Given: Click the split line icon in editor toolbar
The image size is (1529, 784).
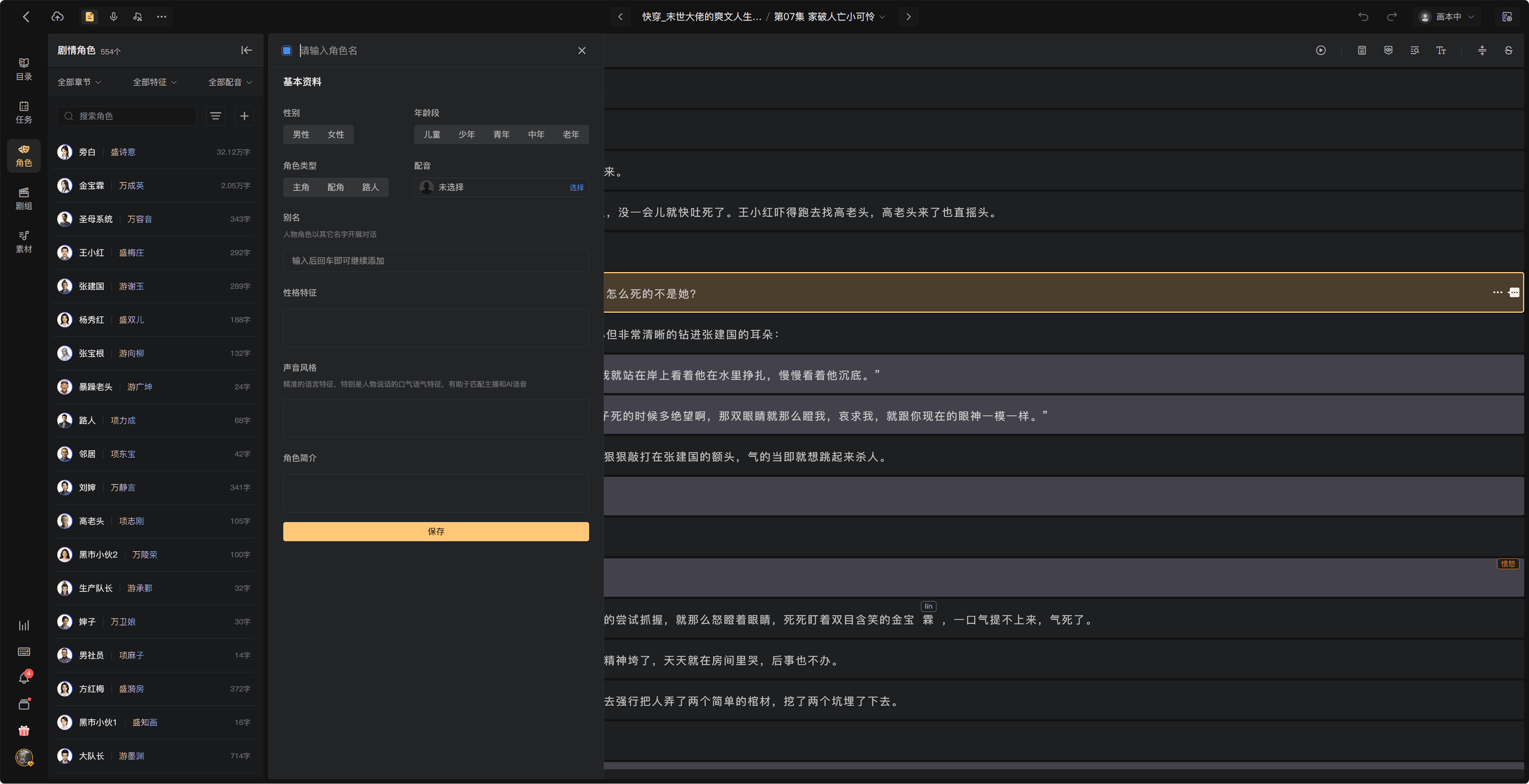Looking at the screenshot, I should [x=1482, y=51].
